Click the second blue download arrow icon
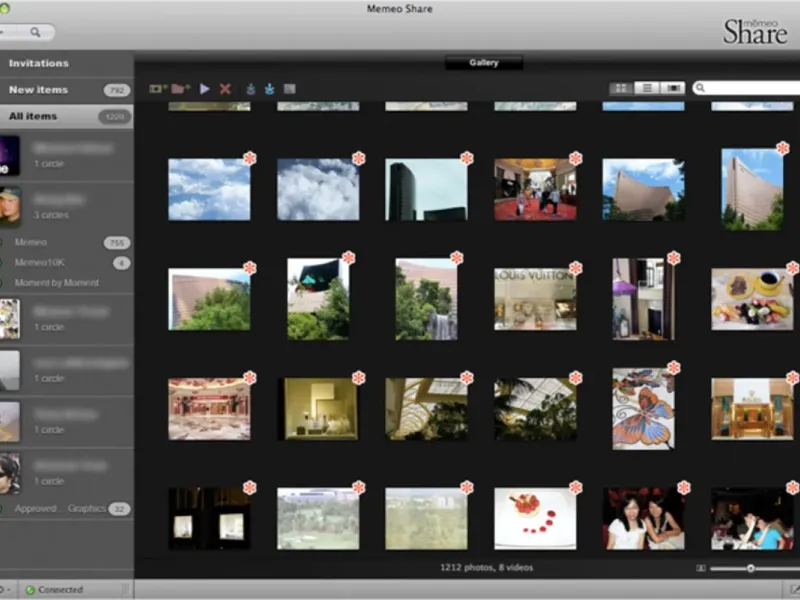The height and width of the screenshot is (600, 800). tap(270, 89)
